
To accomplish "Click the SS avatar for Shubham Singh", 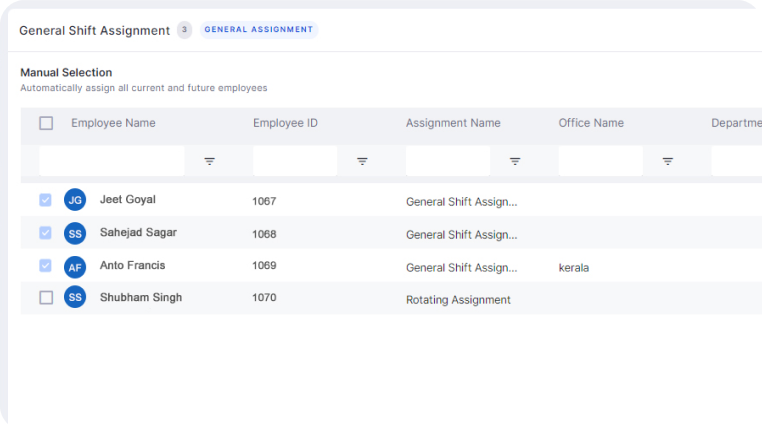I will tap(75, 297).
